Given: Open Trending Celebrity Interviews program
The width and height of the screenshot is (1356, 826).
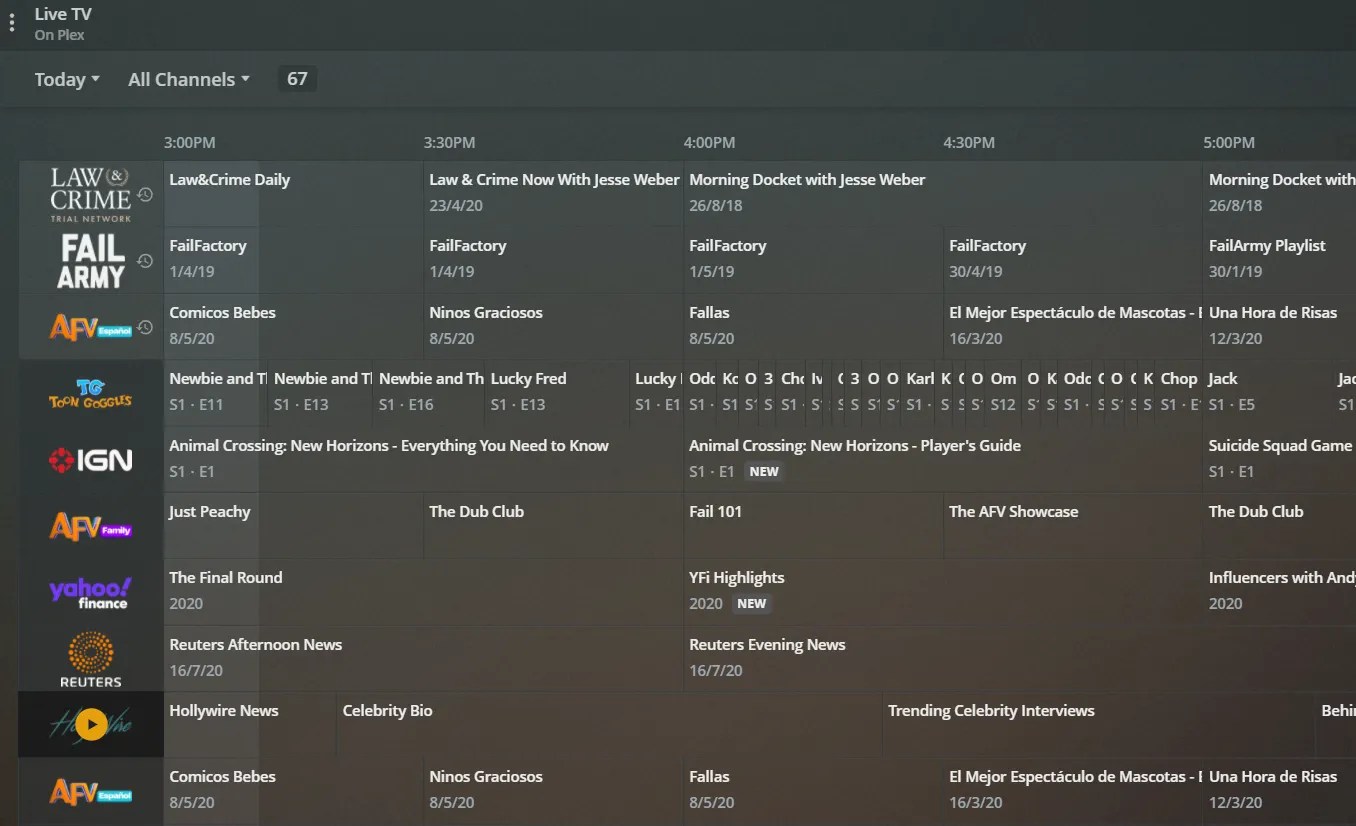Looking at the screenshot, I should click(1098, 724).
